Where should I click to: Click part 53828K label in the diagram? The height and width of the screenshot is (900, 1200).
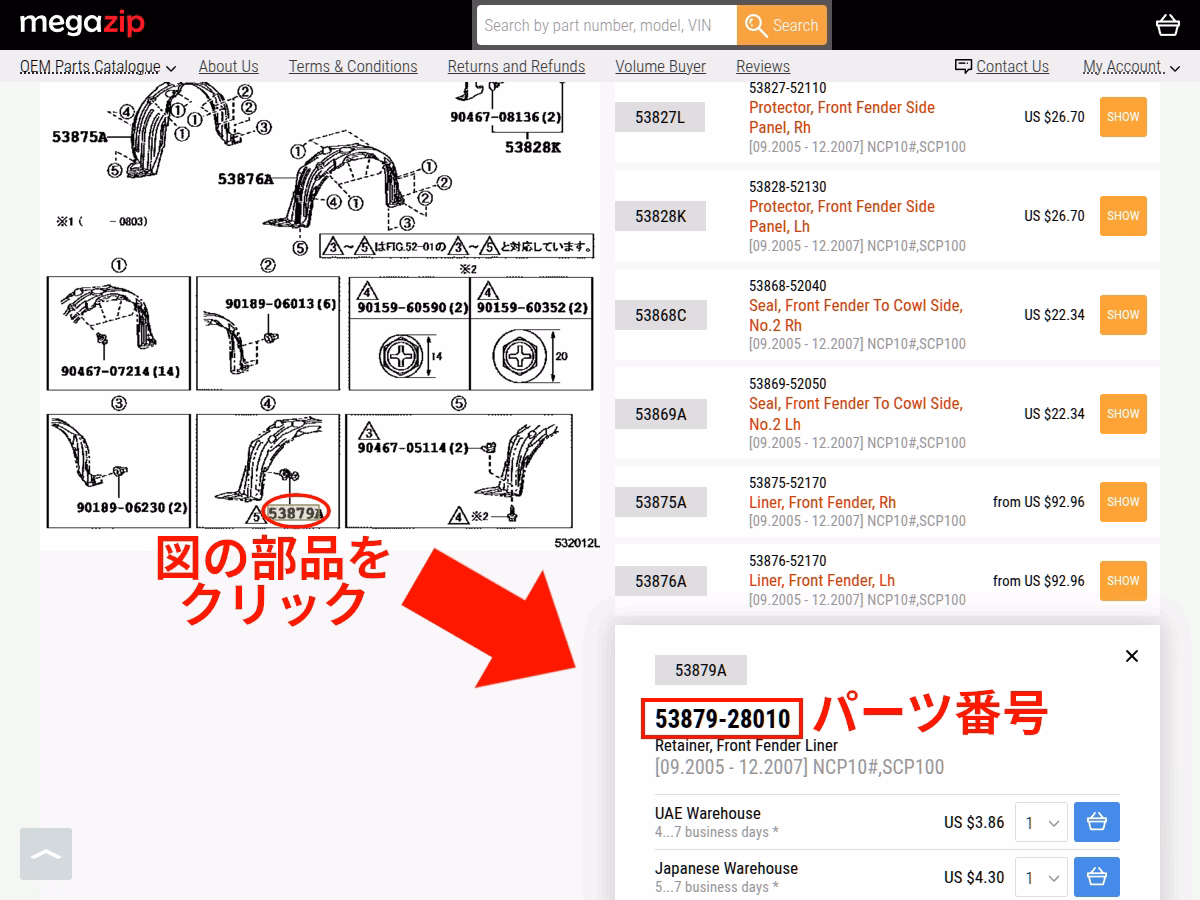click(x=533, y=147)
